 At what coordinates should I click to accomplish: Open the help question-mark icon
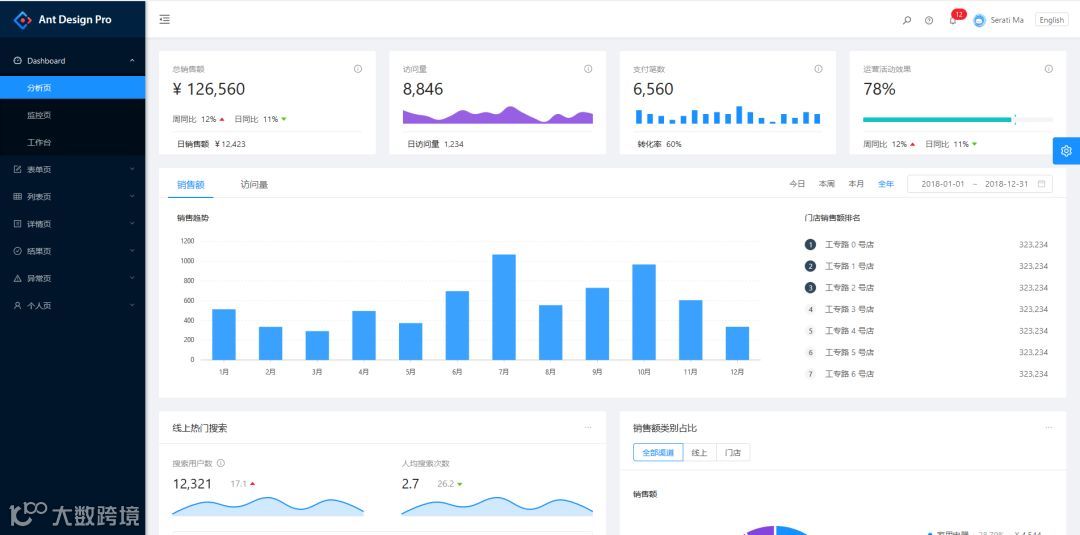click(x=929, y=20)
